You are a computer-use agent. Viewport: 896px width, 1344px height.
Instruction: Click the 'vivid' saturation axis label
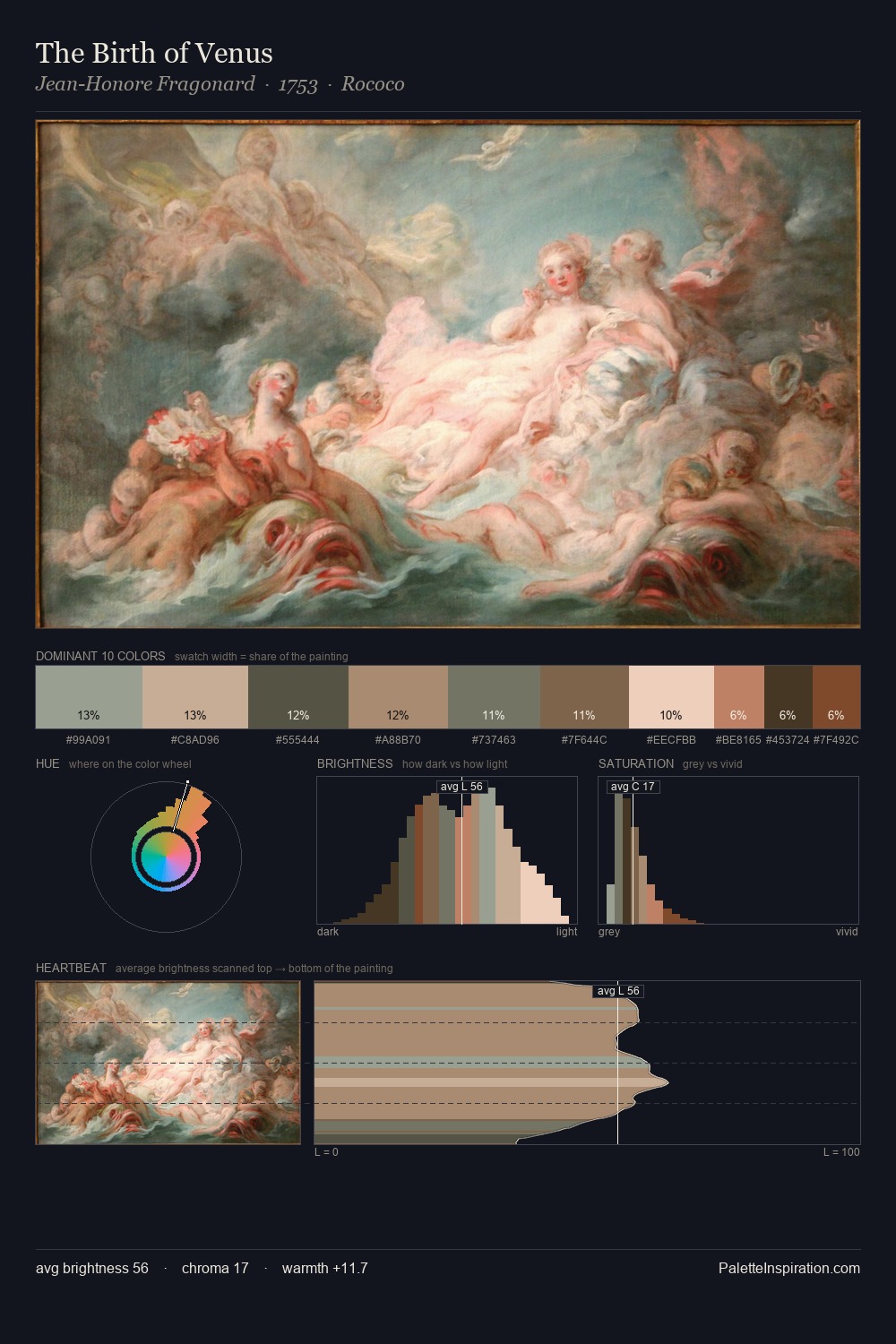[x=847, y=932]
